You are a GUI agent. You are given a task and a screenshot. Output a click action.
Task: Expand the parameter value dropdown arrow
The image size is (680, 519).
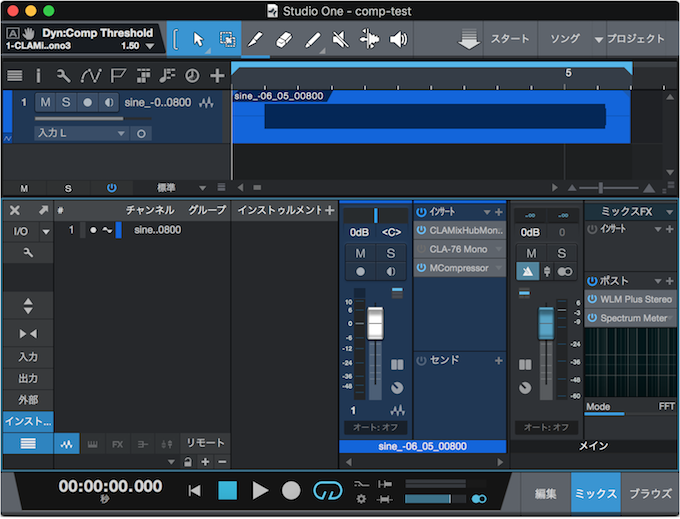pyautogui.click(x=150, y=46)
